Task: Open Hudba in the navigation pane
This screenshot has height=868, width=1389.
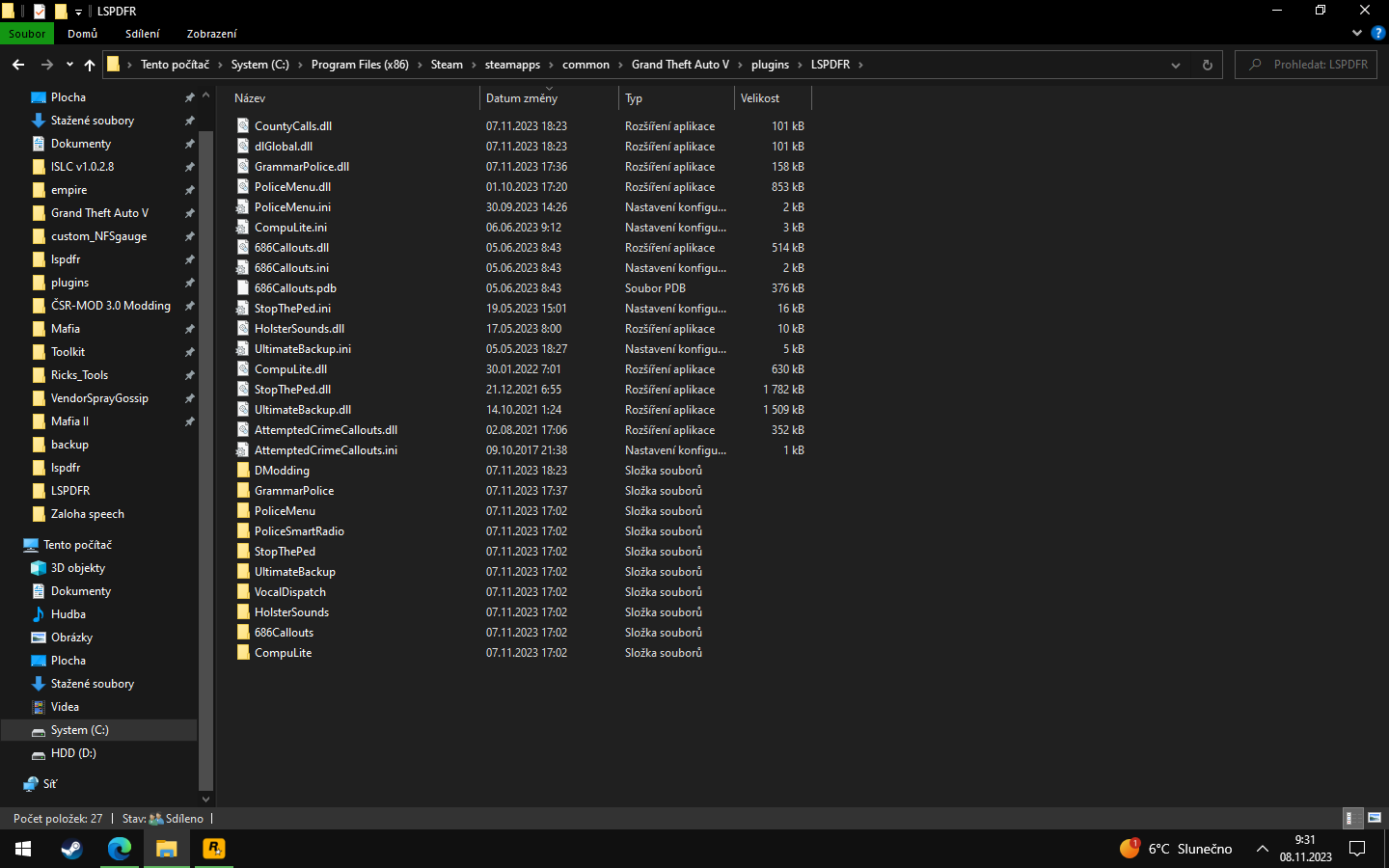Action: click(x=68, y=614)
